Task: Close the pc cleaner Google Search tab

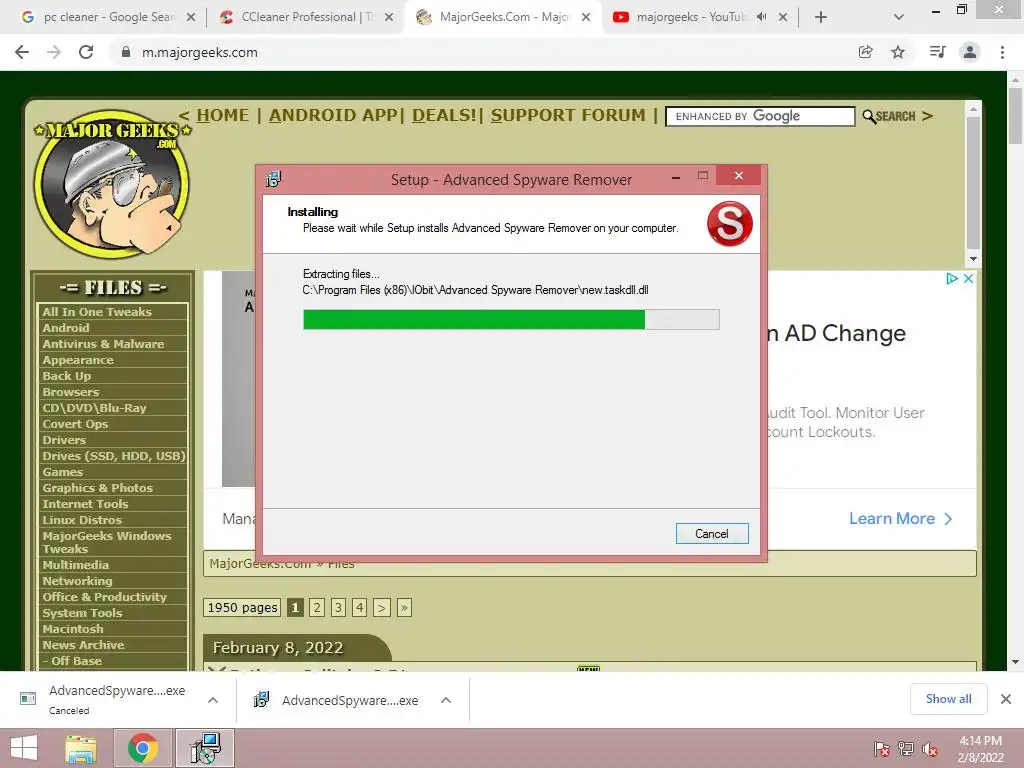Action: [191, 18]
